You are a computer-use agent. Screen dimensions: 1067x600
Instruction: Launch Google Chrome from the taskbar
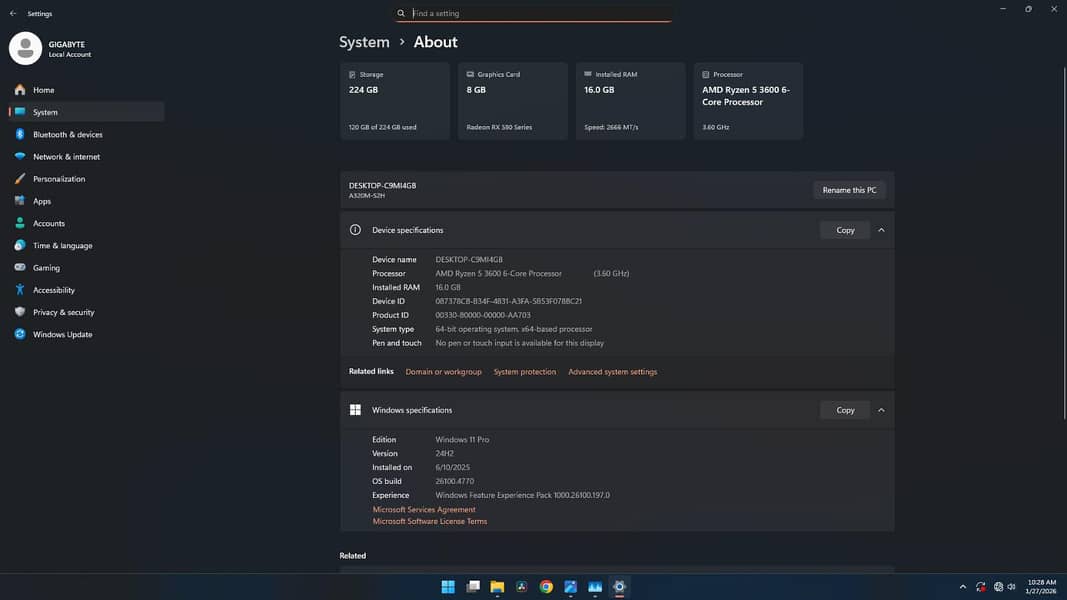[x=546, y=587]
